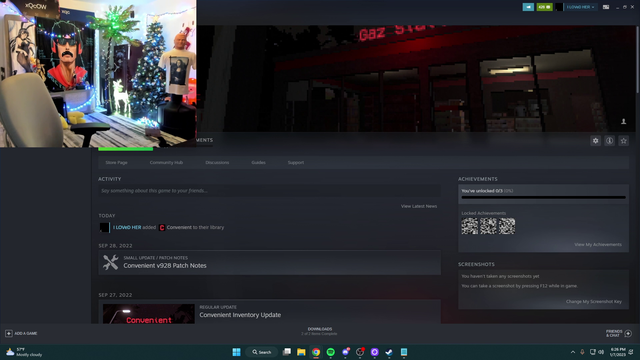Open the green Steam notifications inbox button
640x360 pixels.
(x=544, y=7)
